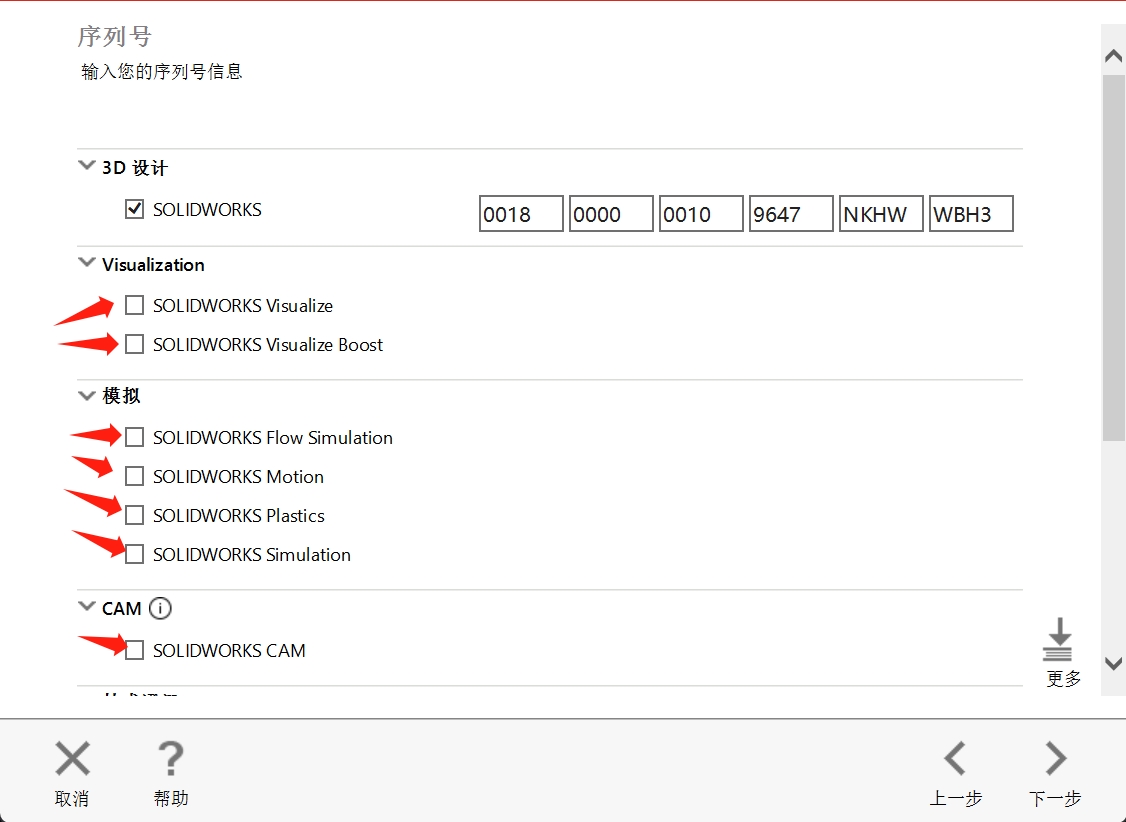Proceed with 下一步 arrow
The image size is (1126, 822).
point(1056,759)
